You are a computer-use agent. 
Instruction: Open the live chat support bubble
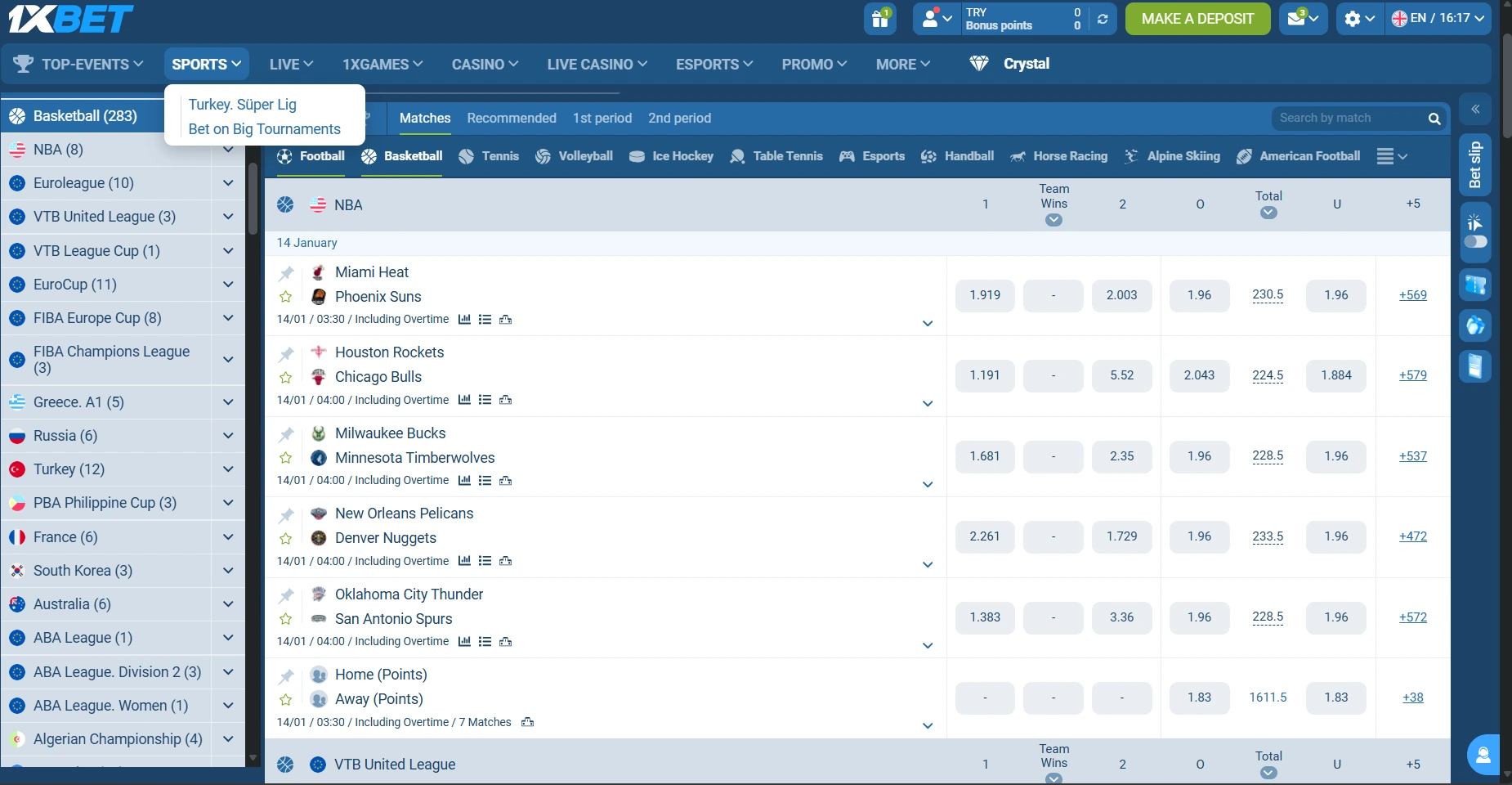pos(1483,754)
